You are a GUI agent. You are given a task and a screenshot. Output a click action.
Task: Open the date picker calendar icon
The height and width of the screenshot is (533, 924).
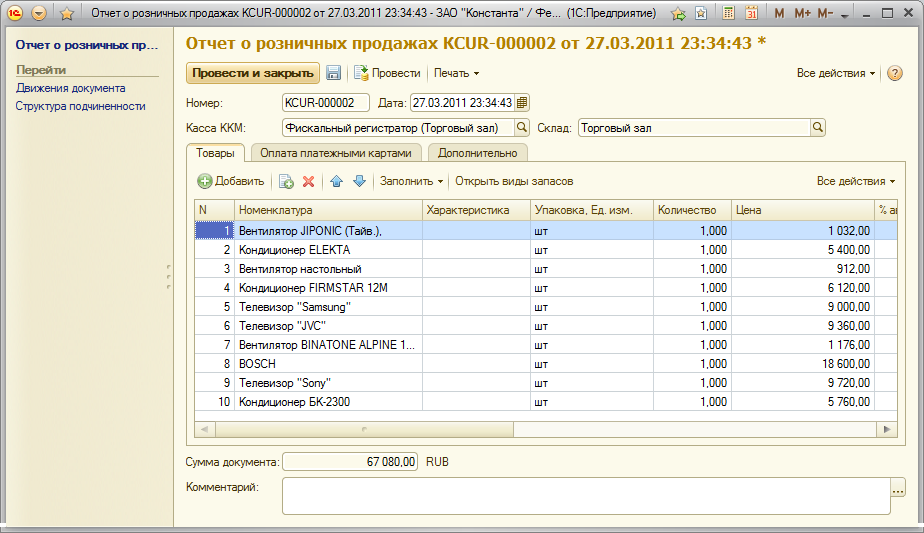(x=522, y=103)
